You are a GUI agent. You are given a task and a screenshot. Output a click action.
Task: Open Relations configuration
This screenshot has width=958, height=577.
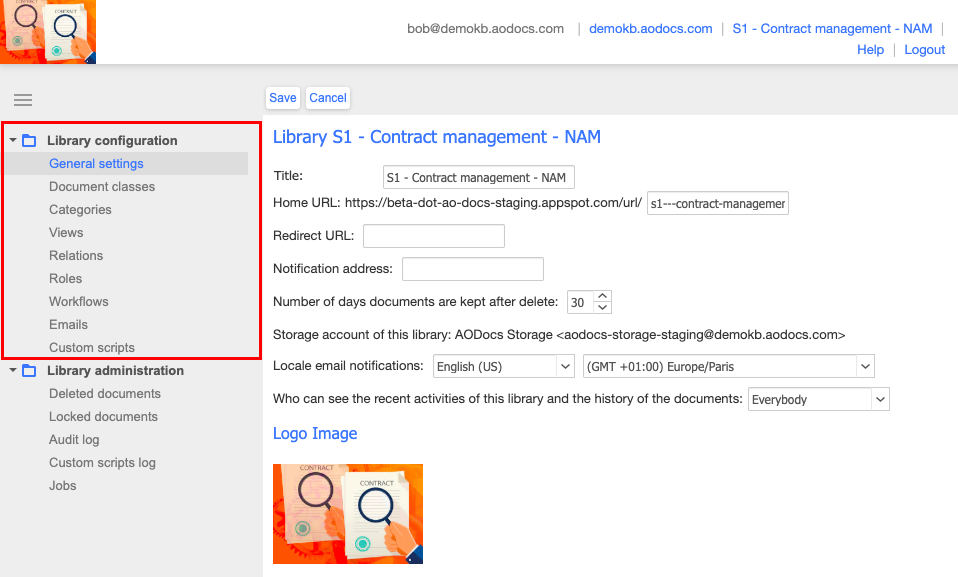click(76, 255)
